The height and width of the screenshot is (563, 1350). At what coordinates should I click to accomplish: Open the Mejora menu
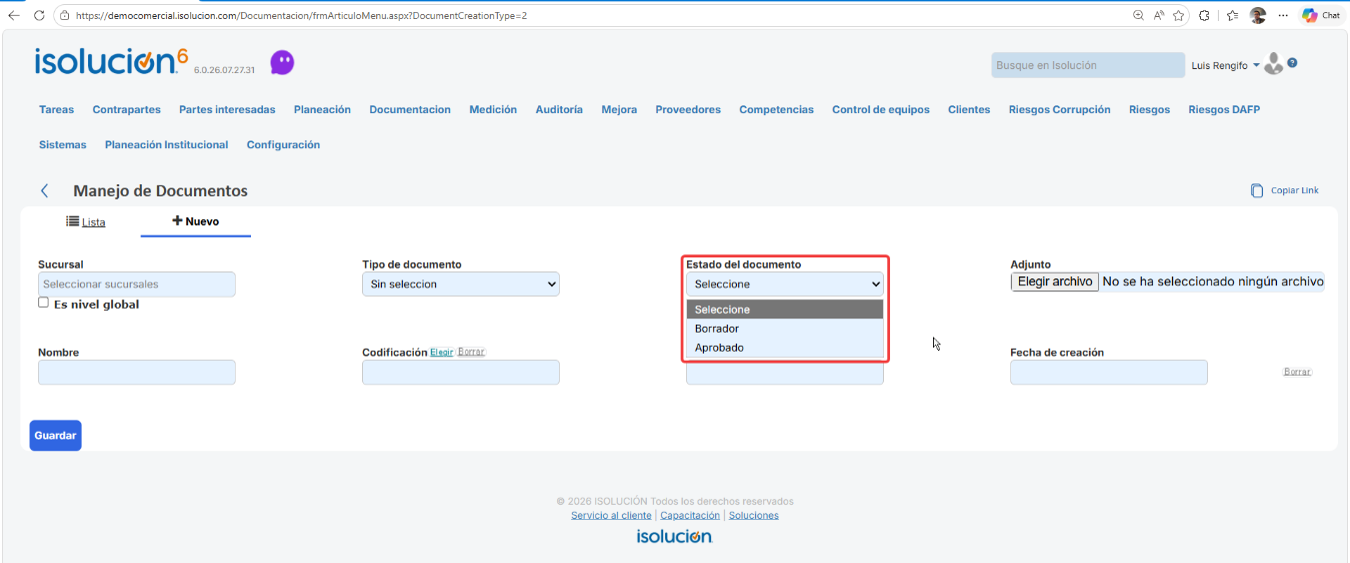pyautogui.click(x=619, y=110)
